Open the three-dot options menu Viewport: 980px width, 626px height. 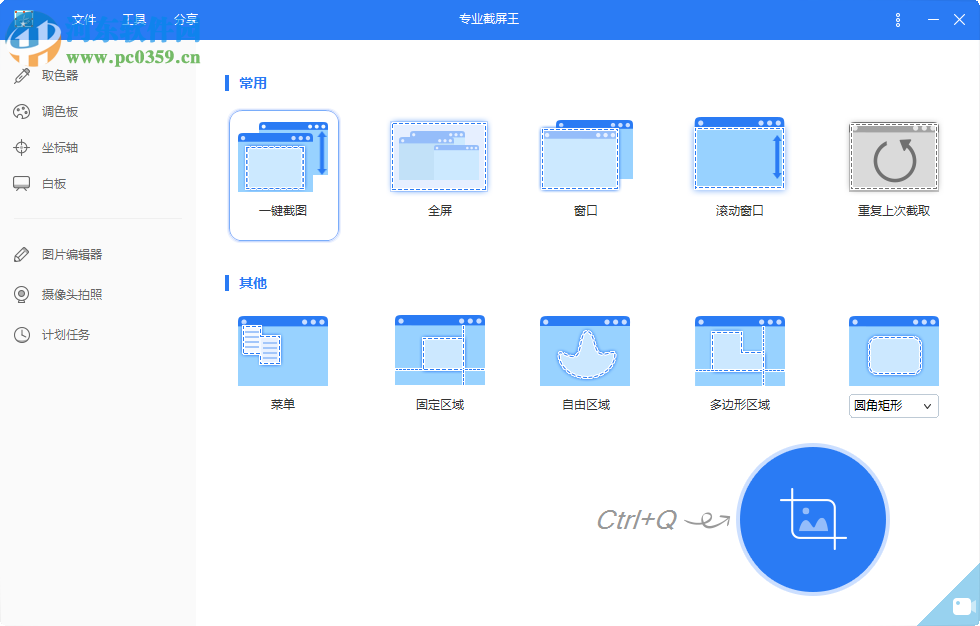897,17
